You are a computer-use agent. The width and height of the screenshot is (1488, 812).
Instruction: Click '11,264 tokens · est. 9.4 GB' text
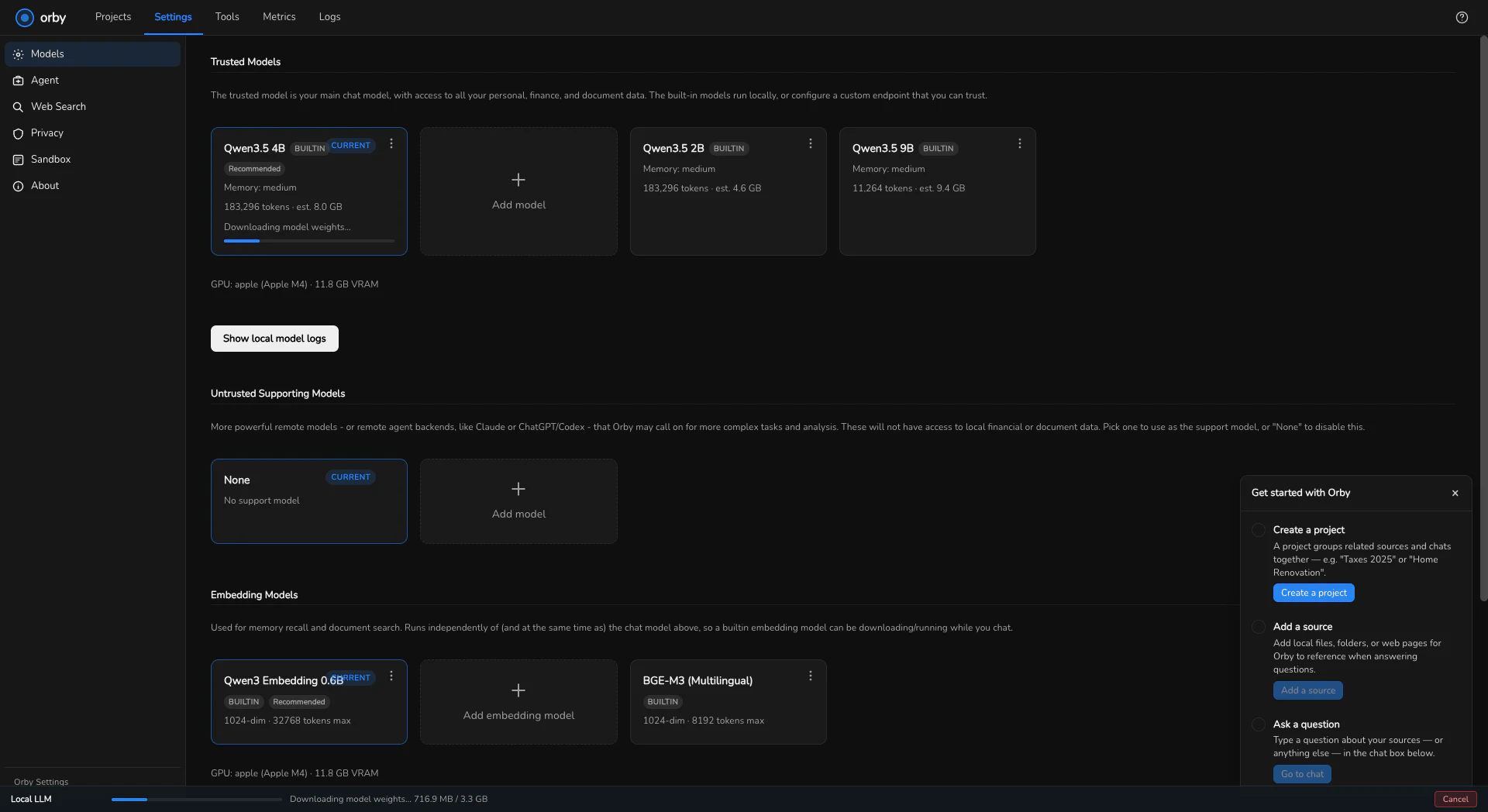click(x=908, y=188)
